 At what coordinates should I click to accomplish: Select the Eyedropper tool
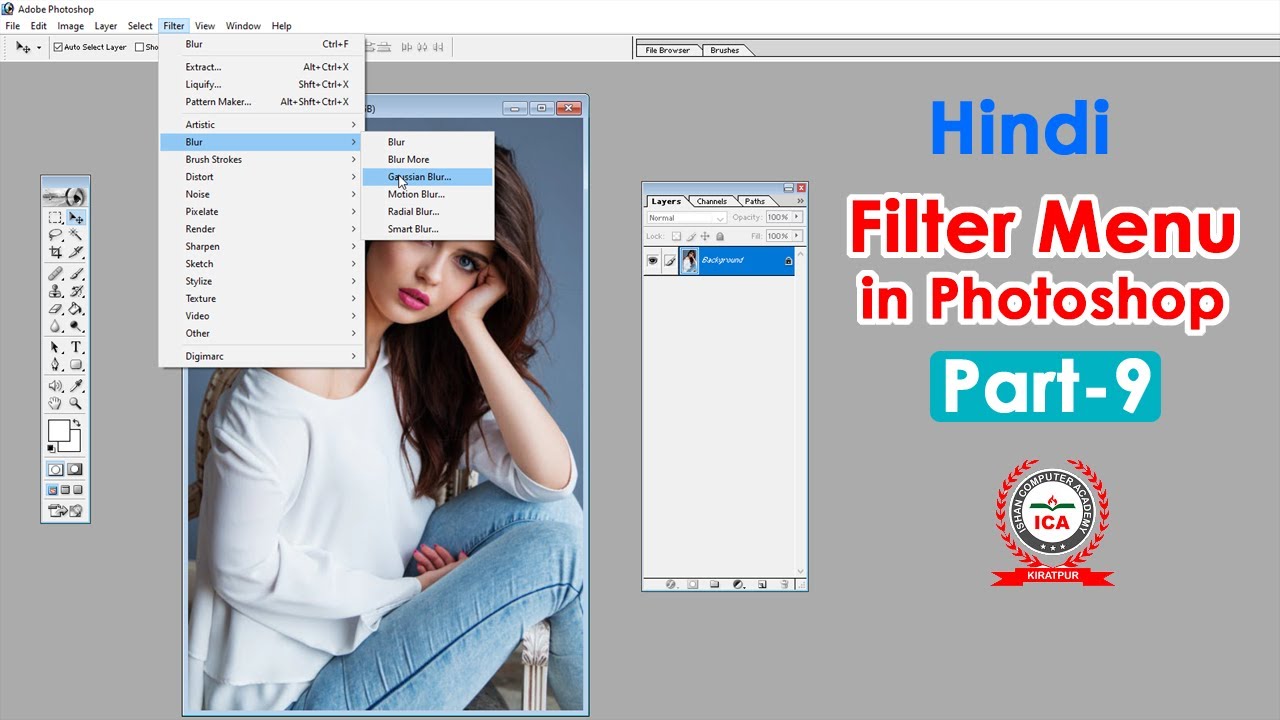tap(76, 386)
